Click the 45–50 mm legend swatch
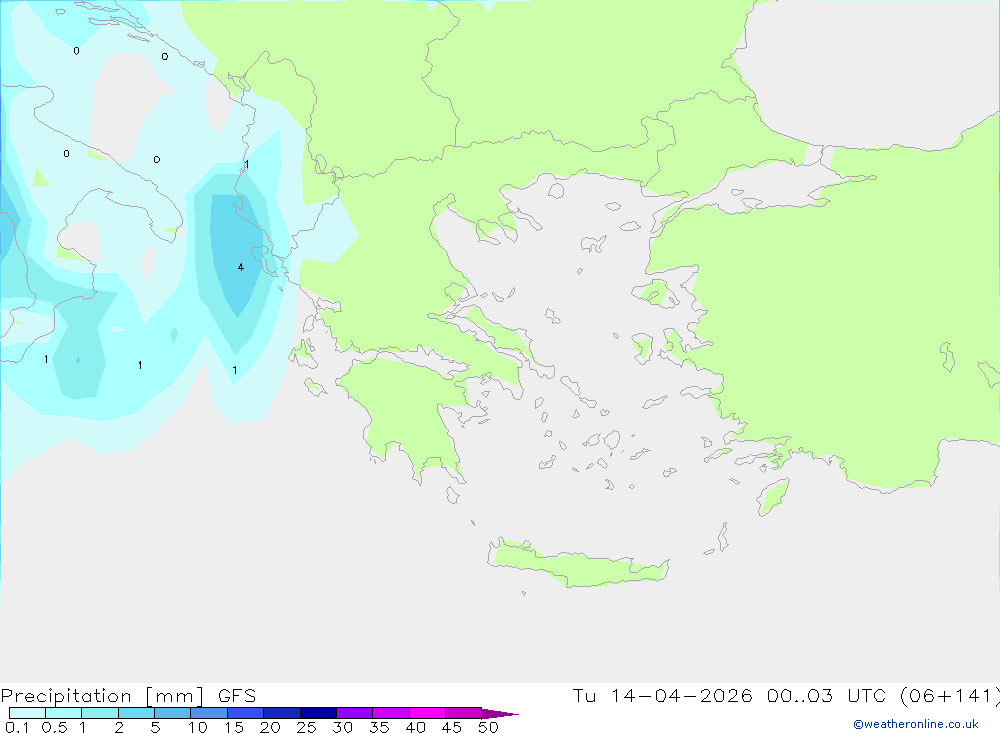The image size is (1000, 733). point(464,713)
